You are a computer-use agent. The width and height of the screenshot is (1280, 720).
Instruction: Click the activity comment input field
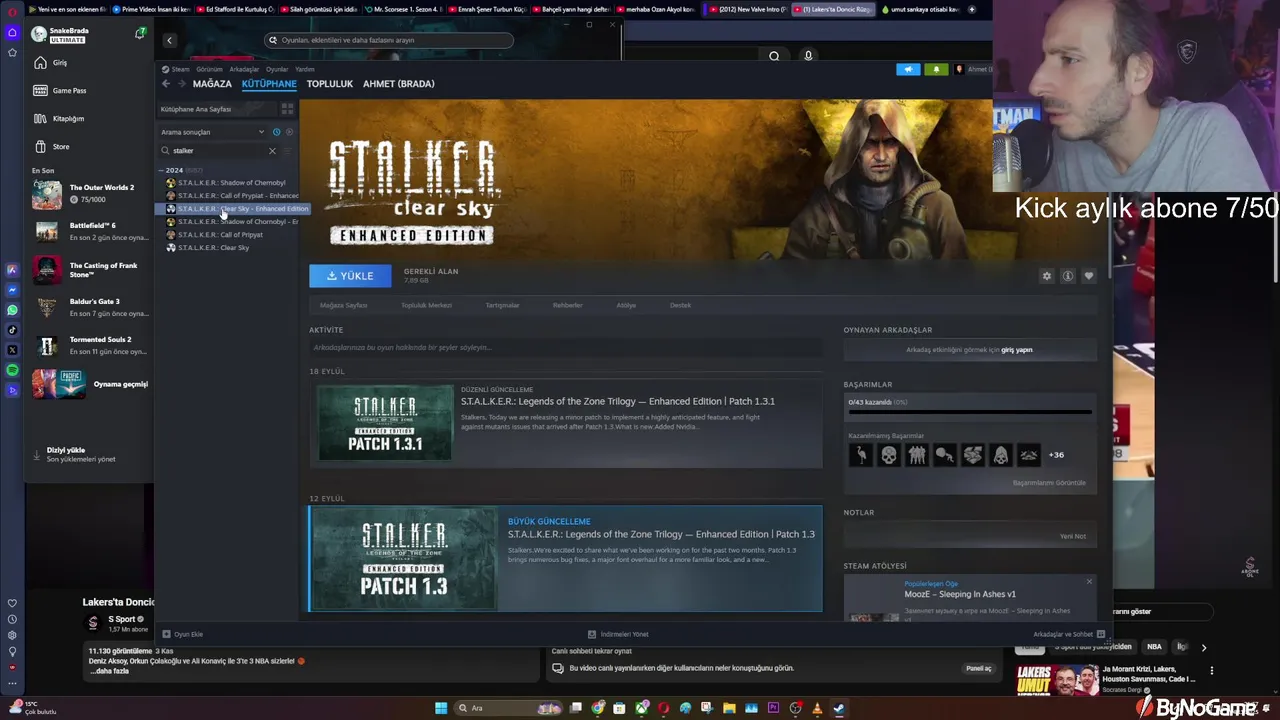pyautogui.click(x=565, y=348)
